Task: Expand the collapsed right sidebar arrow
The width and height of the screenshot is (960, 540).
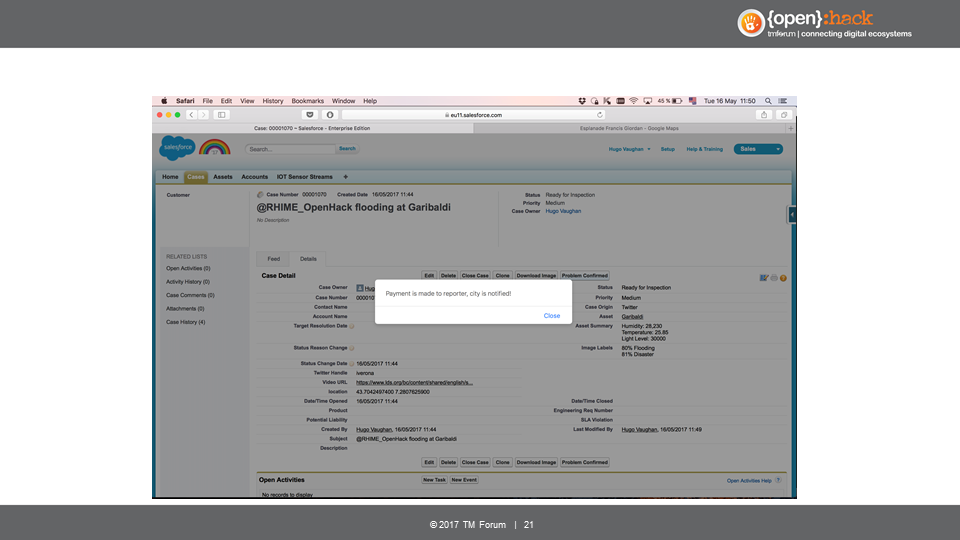Action: (792, 215)
